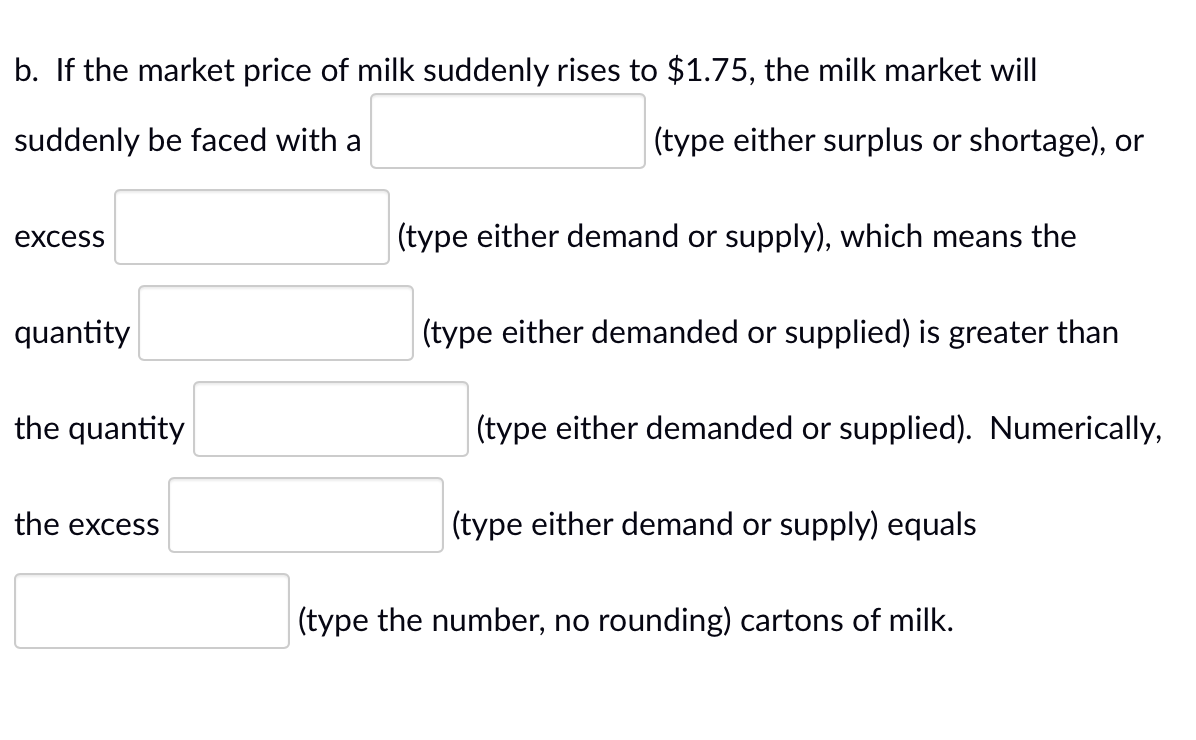Select the phrase 'is greater than'

tap(1020, 332)
